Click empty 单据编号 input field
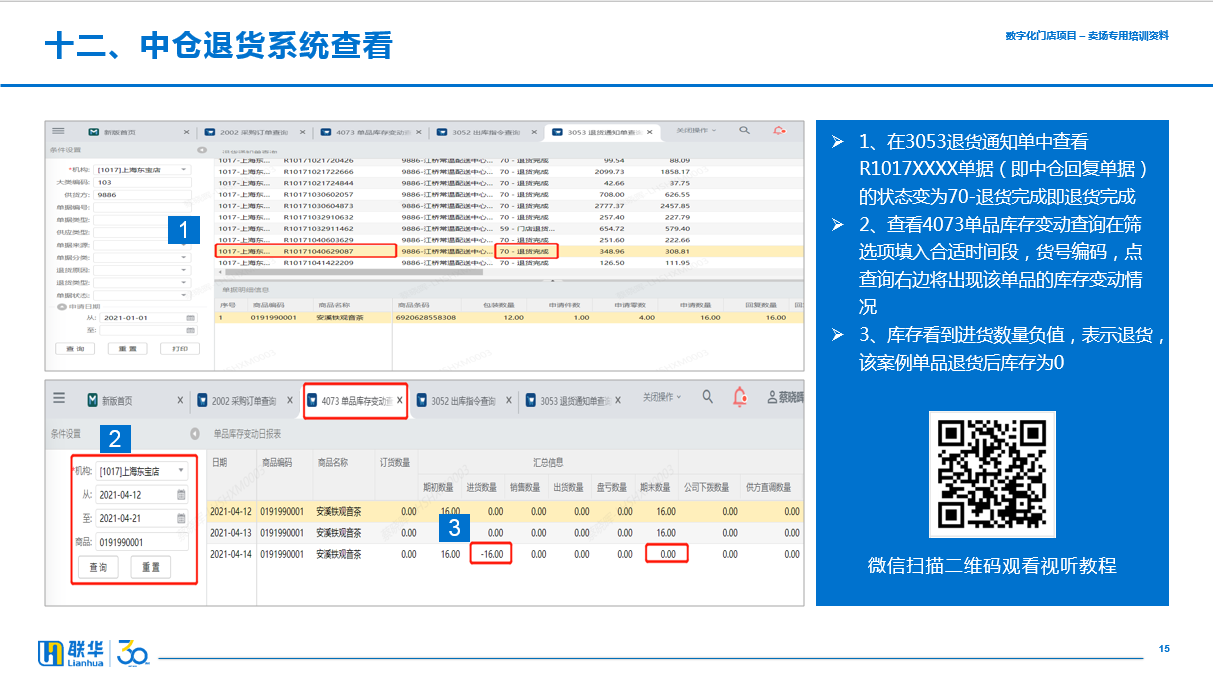1213x685 pixels. pos(143,208)
